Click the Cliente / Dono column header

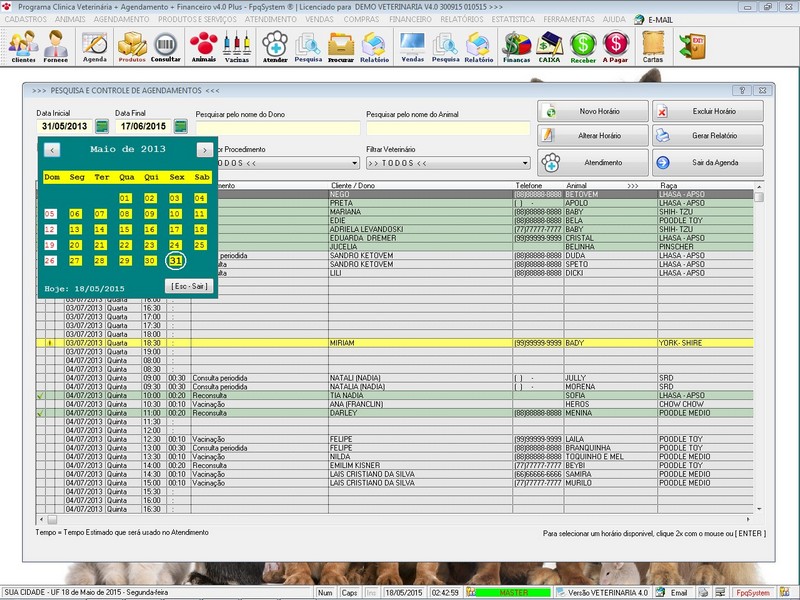[353, 186]
